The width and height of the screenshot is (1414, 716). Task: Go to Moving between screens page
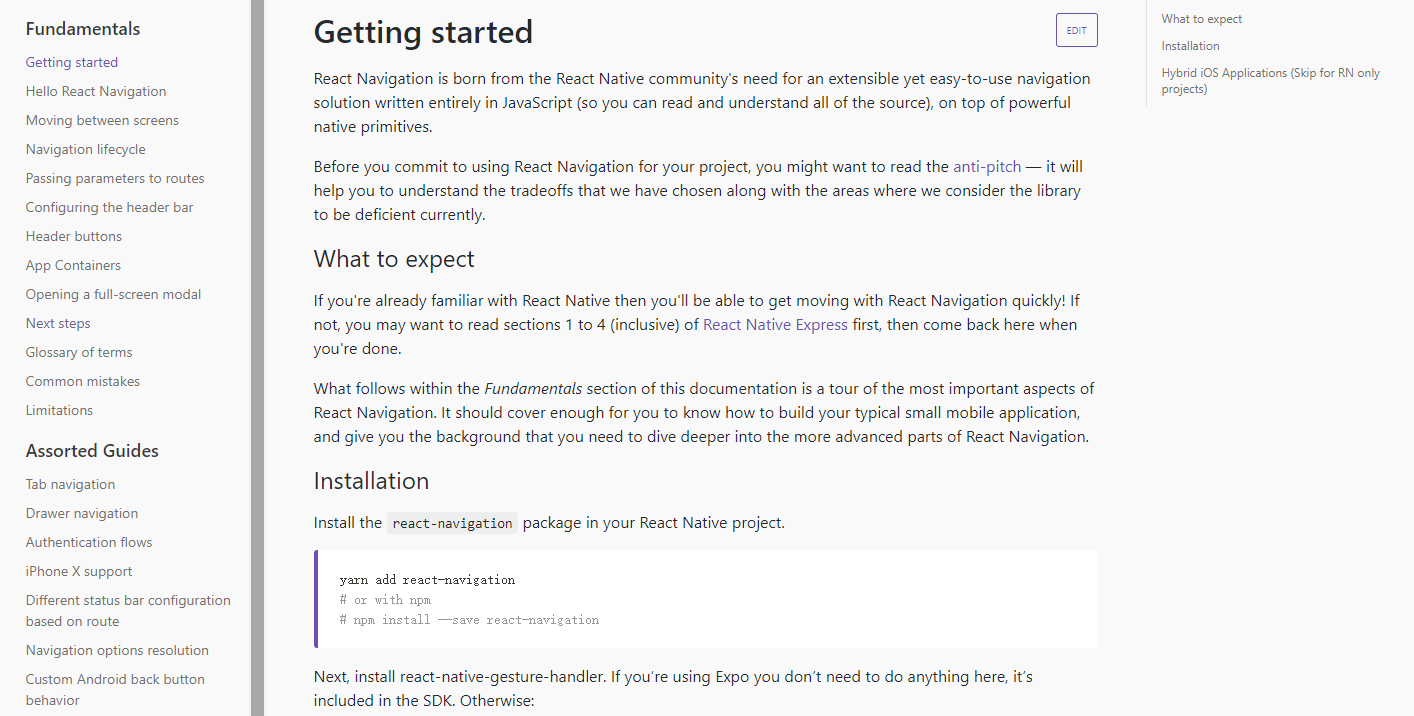click(x=102, y=120)
